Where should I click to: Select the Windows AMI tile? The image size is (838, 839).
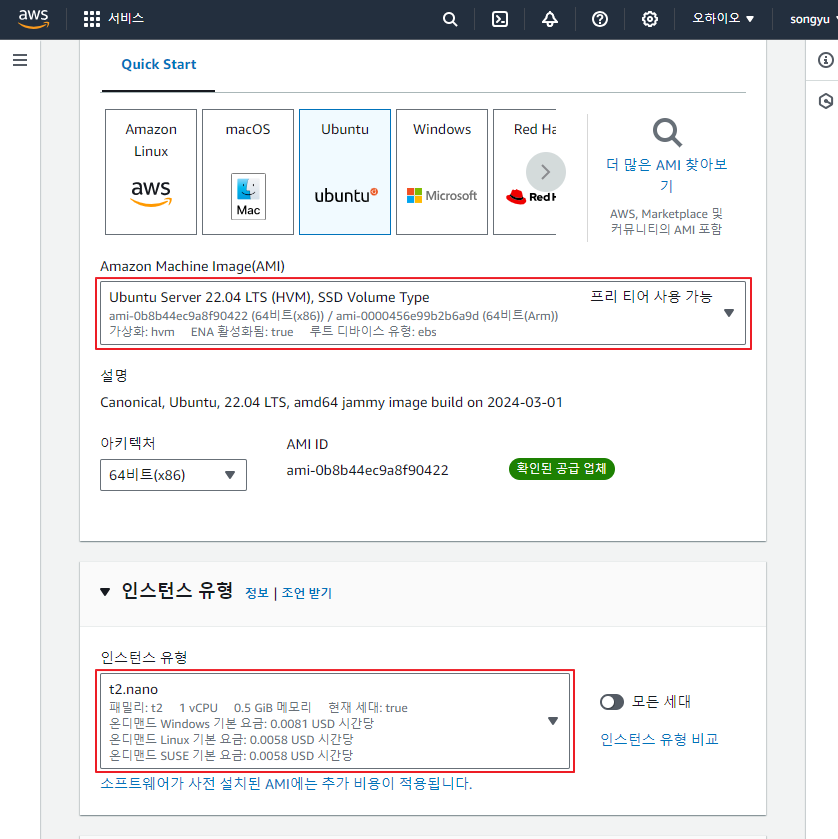click(442, 172)
